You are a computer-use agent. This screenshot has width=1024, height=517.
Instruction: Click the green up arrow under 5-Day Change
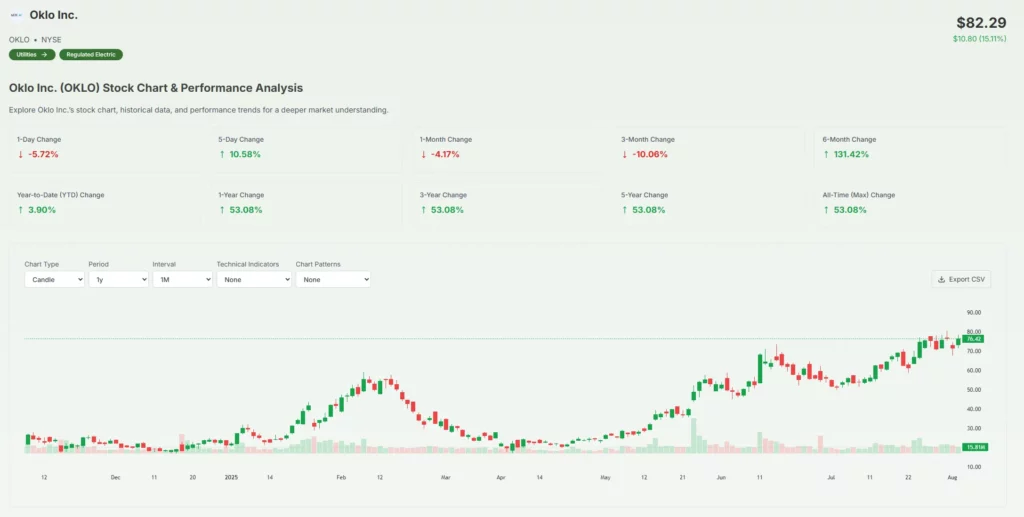click(x=222, y=154)
